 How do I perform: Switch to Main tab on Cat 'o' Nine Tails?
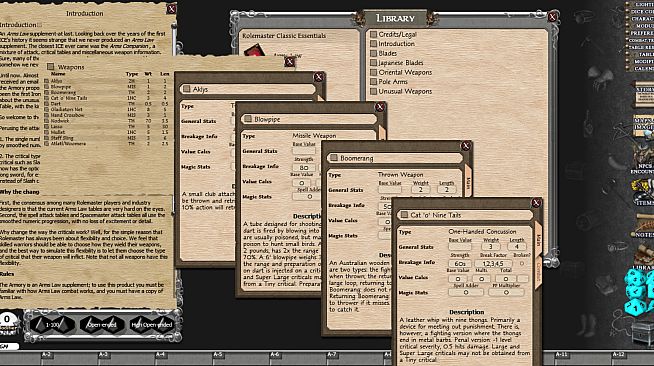[538, 240]
